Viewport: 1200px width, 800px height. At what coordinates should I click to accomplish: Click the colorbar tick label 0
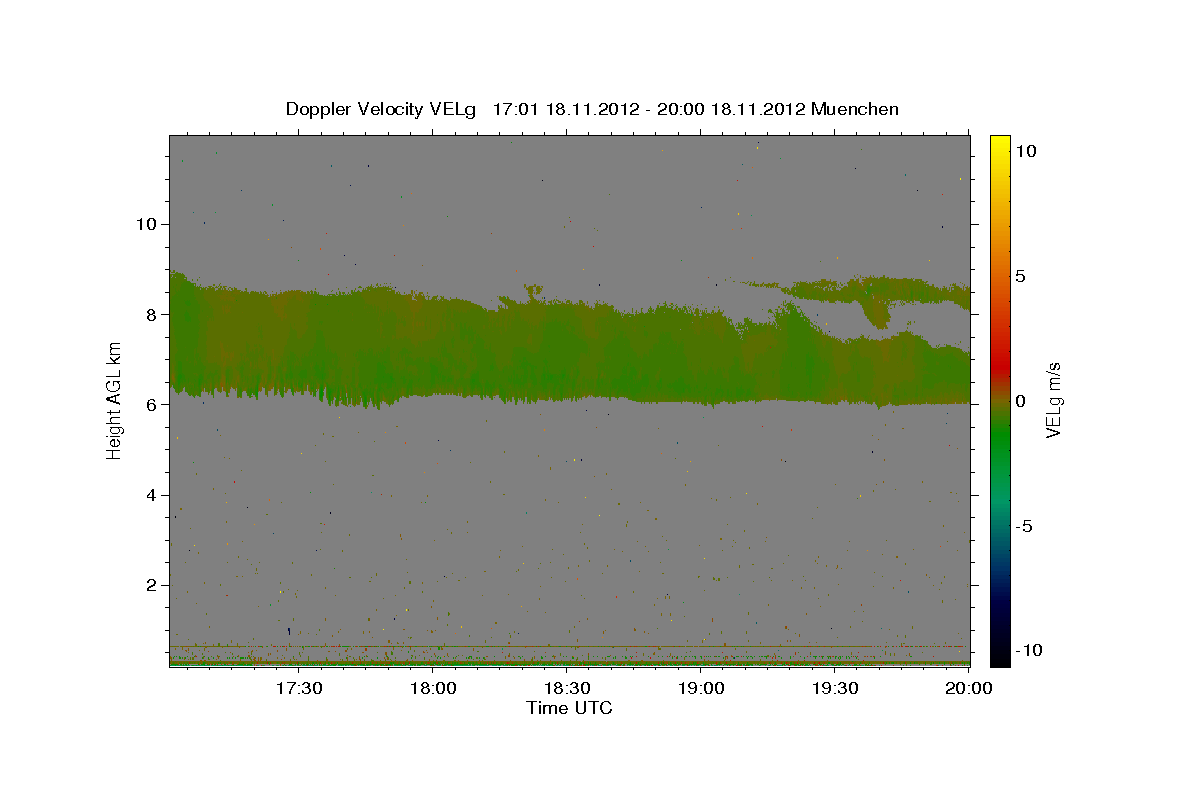point(1019,401)
